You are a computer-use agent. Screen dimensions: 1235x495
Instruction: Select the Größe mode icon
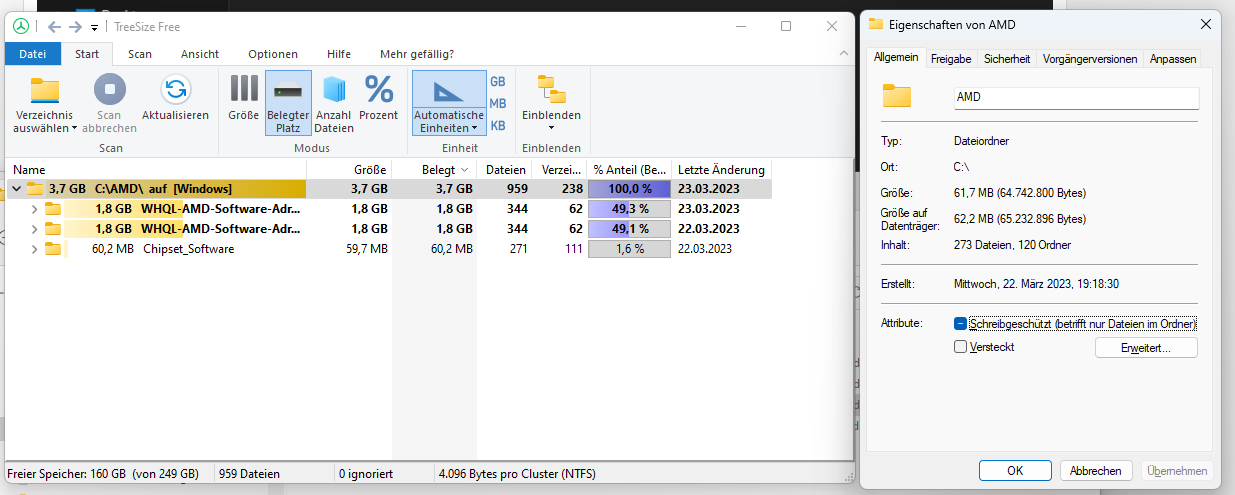click(x=244, y=89)
